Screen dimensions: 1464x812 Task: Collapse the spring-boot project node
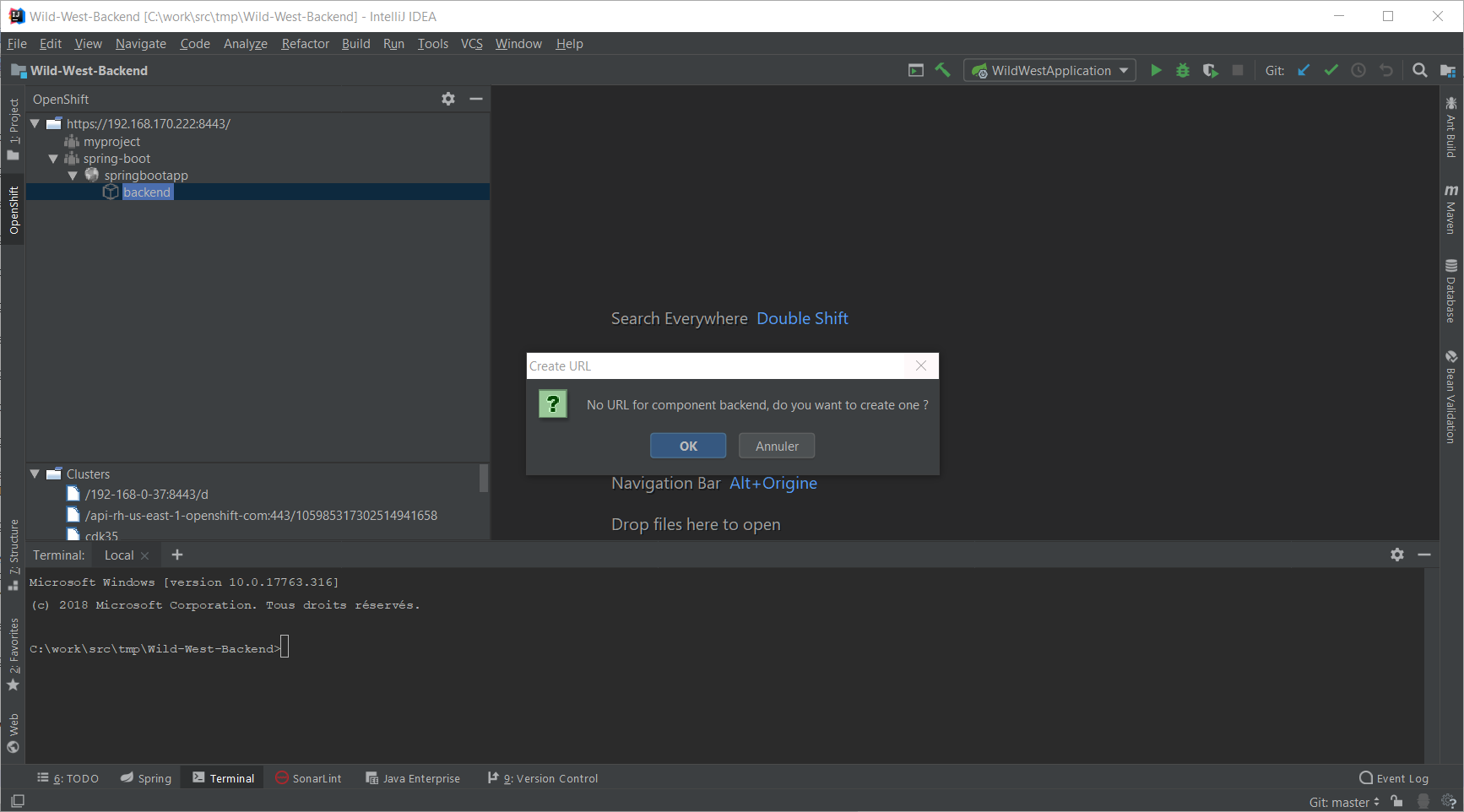point(53,159)
